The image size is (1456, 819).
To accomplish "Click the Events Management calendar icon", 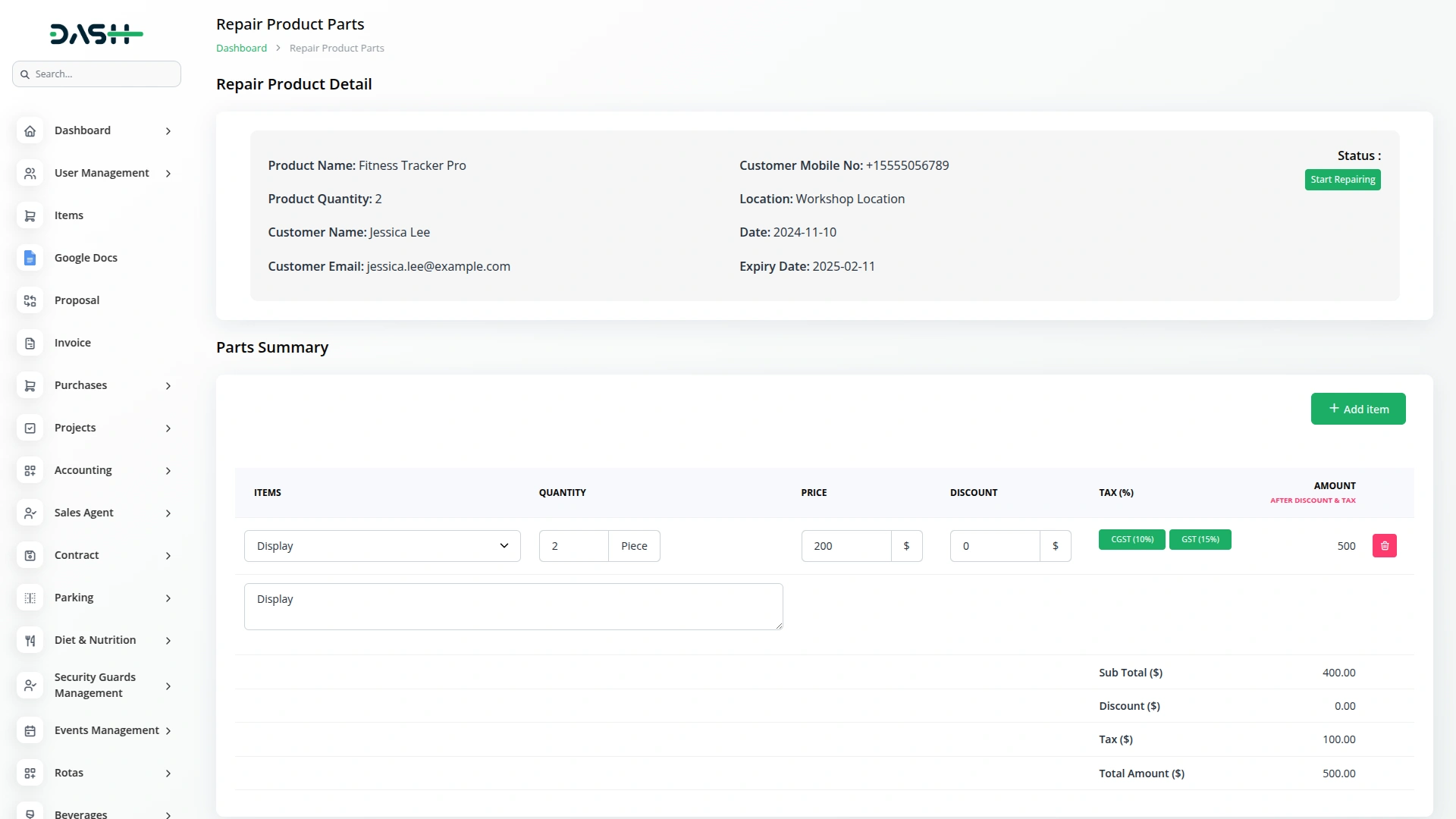I will click(x=30, y=731).
